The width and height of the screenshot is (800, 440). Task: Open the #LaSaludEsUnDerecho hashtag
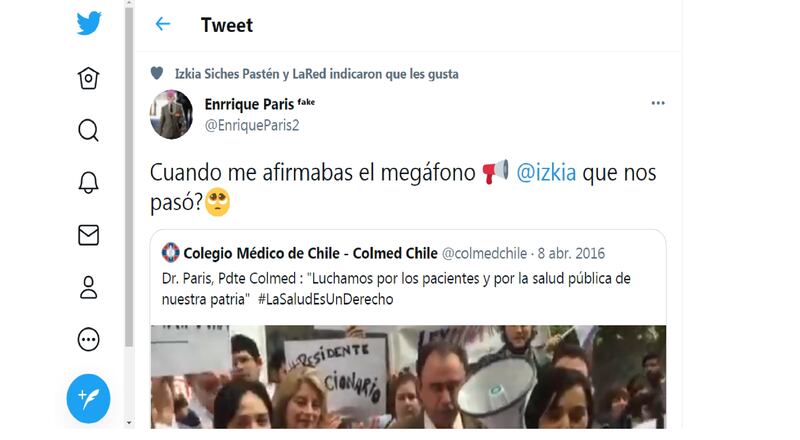click(x=326, y=299)
